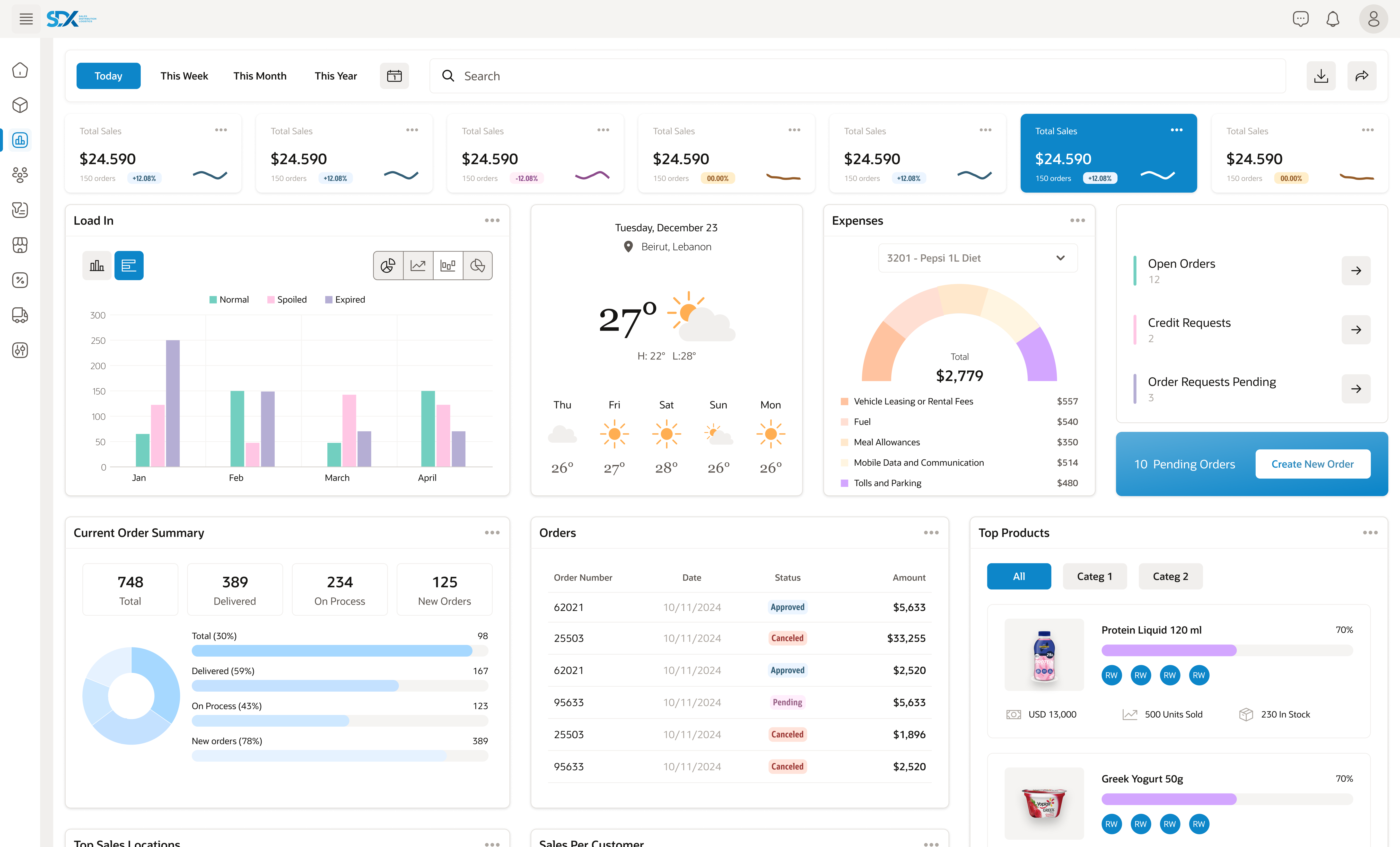The width and height of the screenshot is (1400, 847).
Task: Select the bar and box chart icon
Action: click(448, 266)
